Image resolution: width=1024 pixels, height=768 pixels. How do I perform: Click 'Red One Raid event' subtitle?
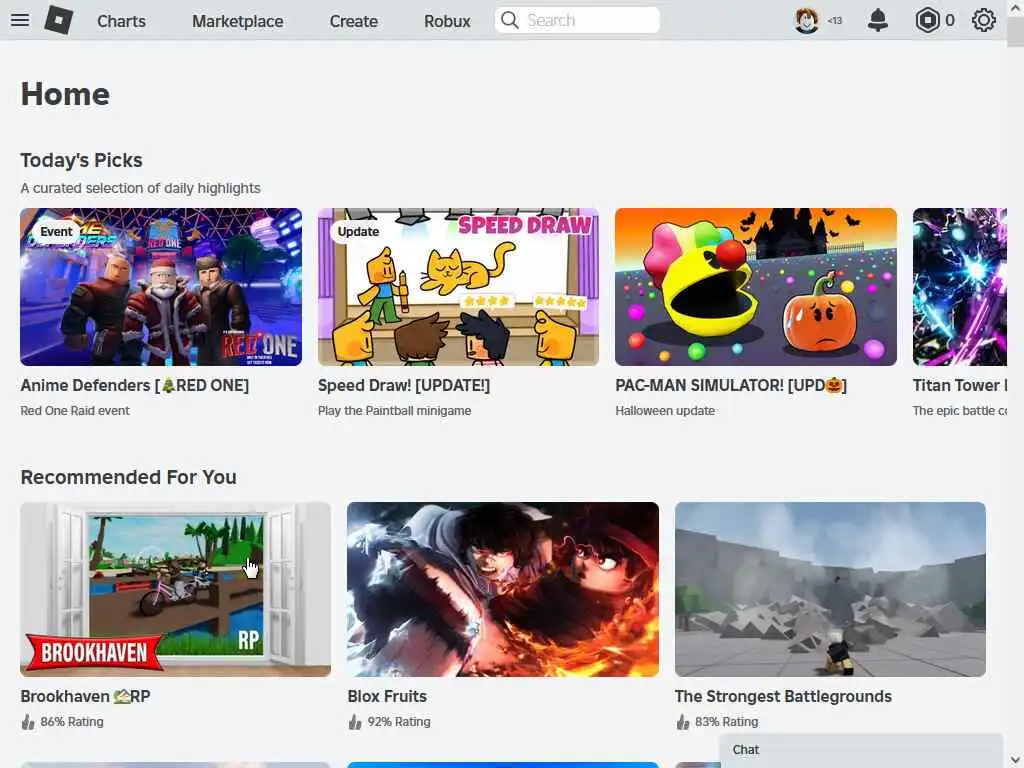[x=75, y=411]
